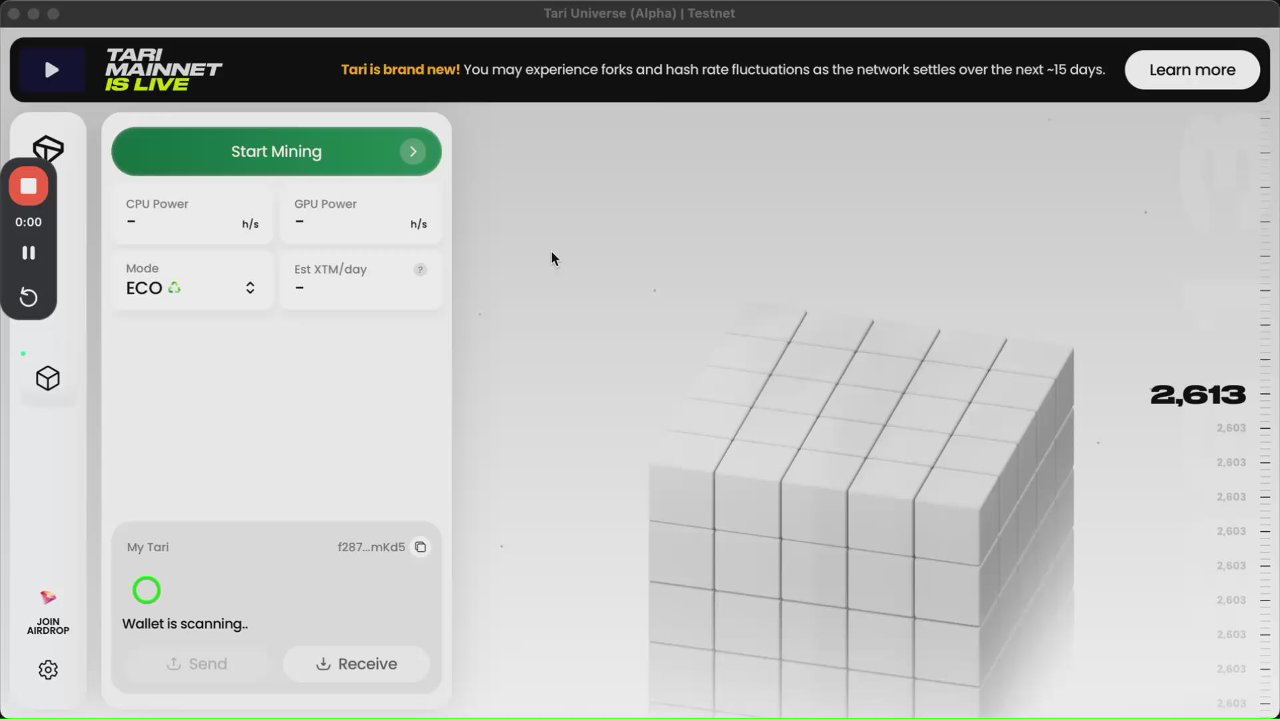Play the Tari Mainnet video thumbnail
This screenshot has width=1280, height=719.
(52, 70)
